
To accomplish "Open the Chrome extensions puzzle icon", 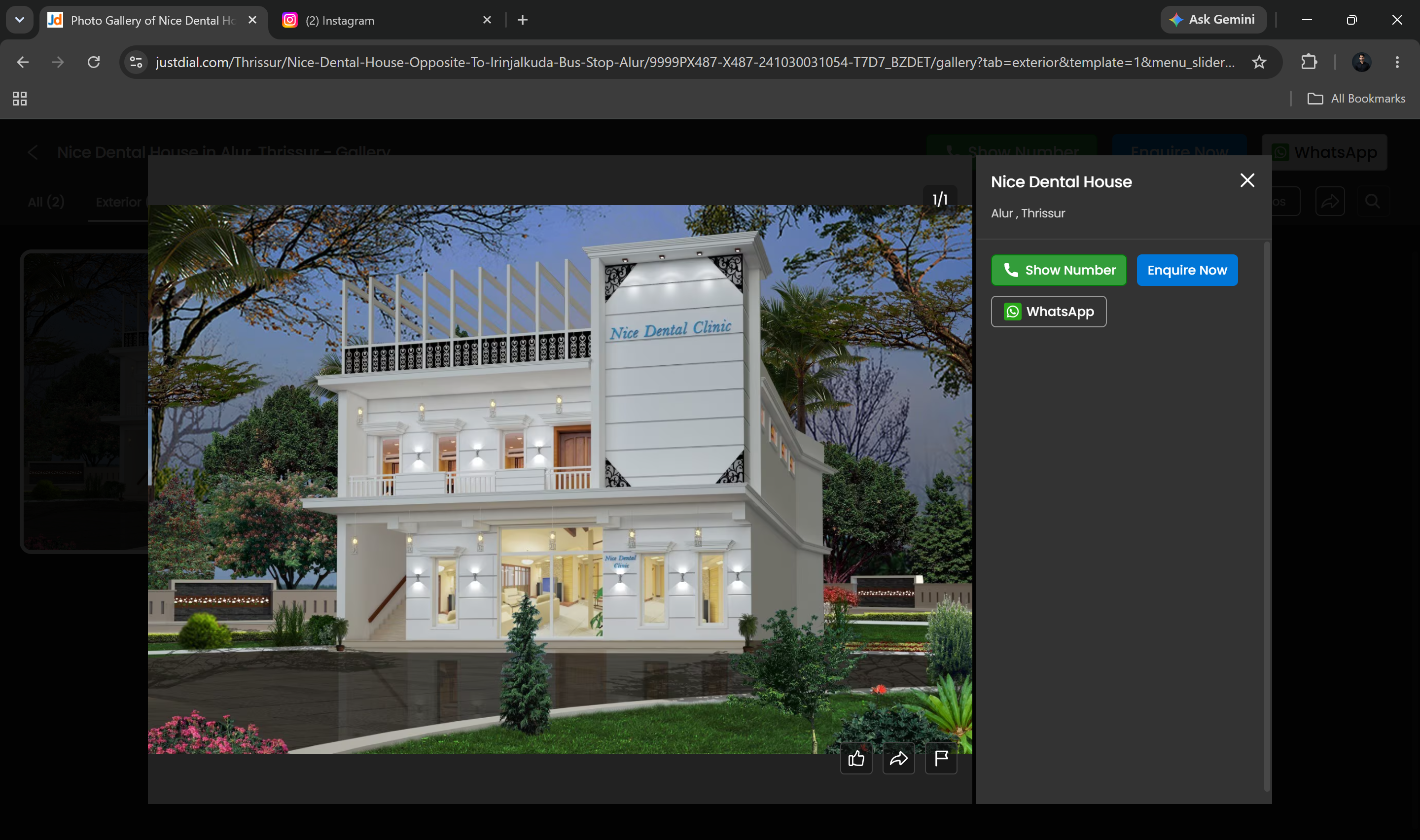I will click(x=1309, y=62).
